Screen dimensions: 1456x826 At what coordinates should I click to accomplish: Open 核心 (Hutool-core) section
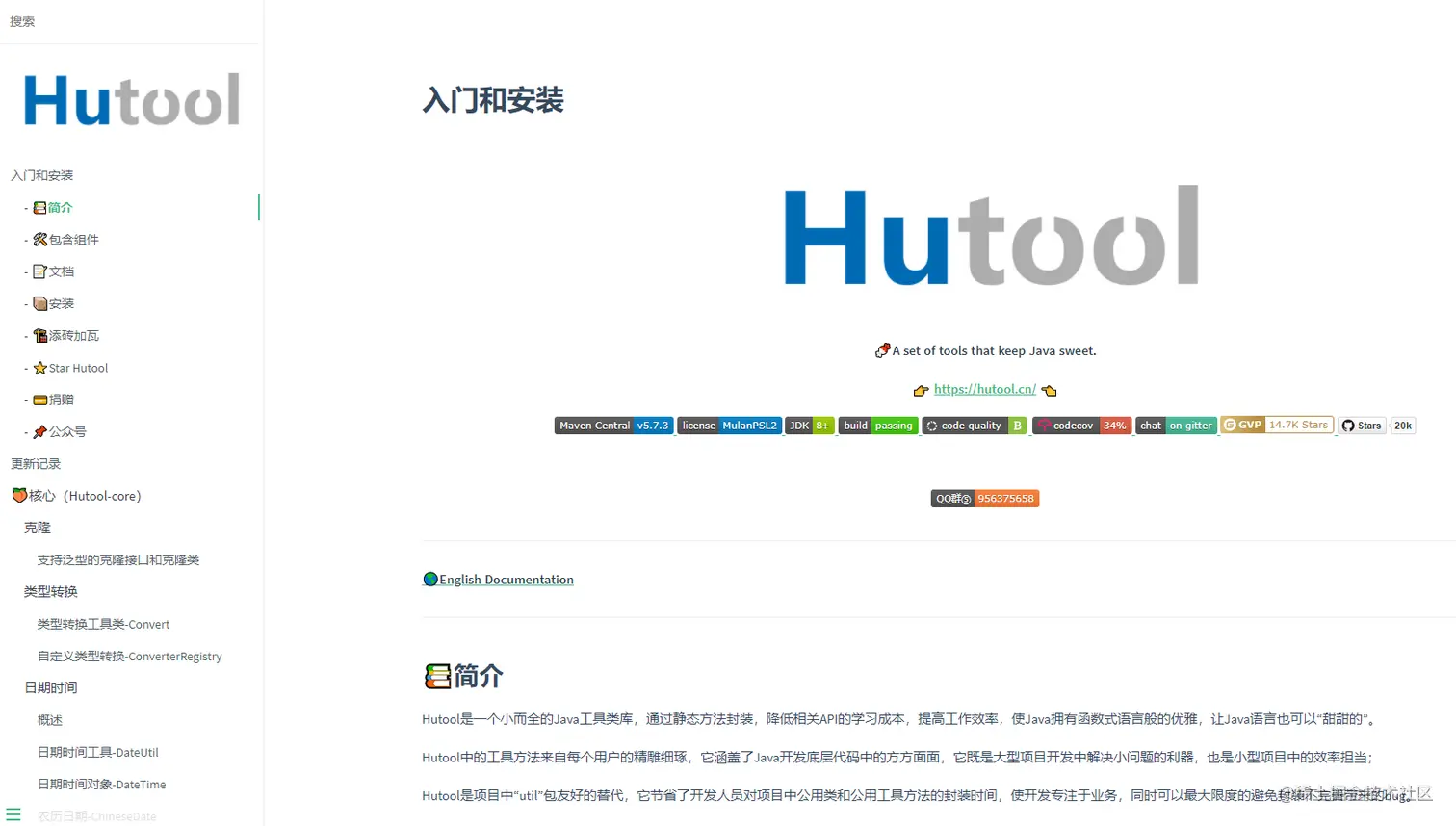click(85, 496)
